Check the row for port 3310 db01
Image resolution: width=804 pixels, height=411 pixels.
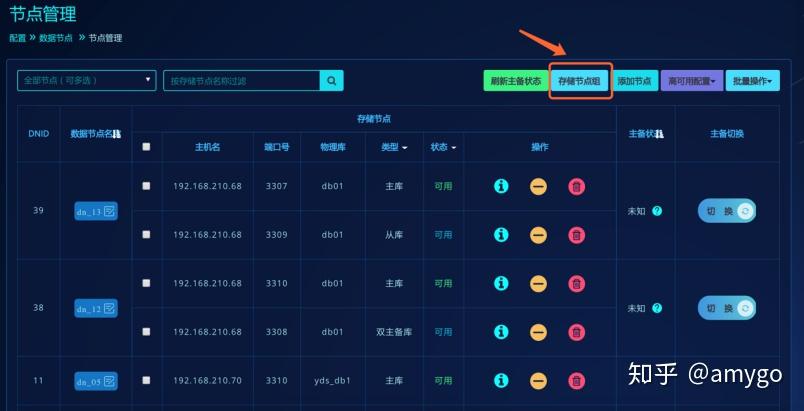147,283
